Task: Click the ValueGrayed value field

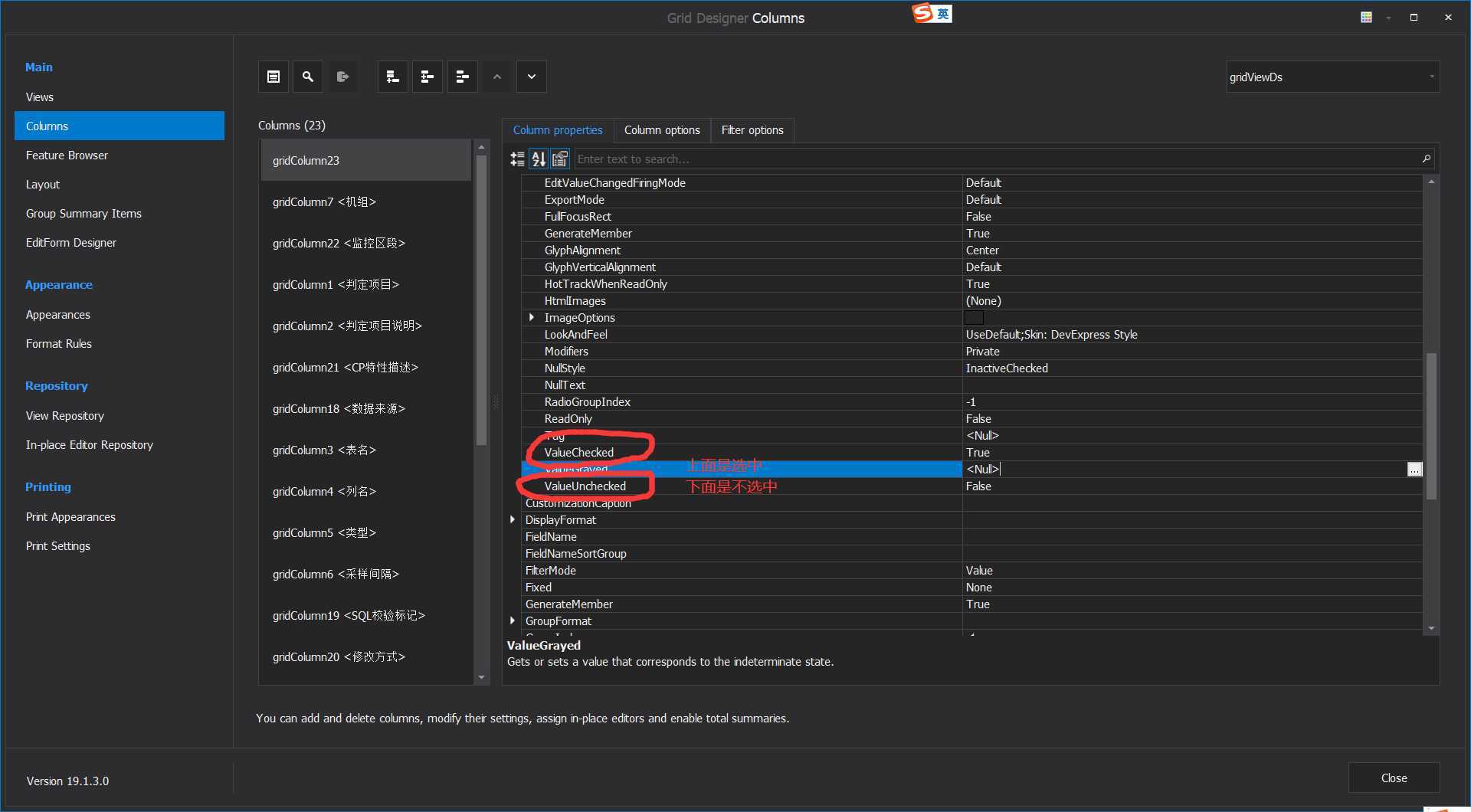Action: tap(1184, 469)
